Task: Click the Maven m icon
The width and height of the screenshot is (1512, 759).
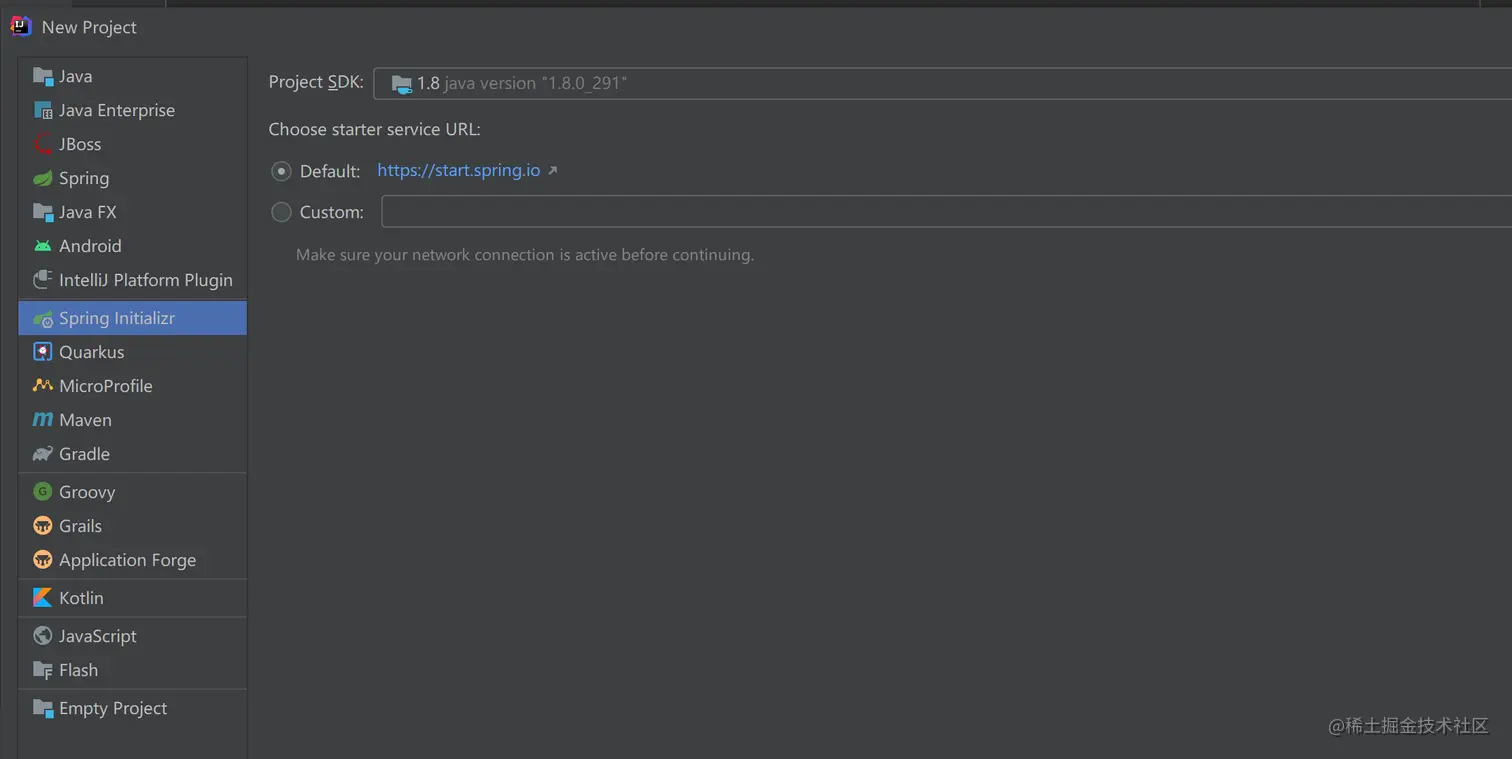Action: [x=43, y=420]
